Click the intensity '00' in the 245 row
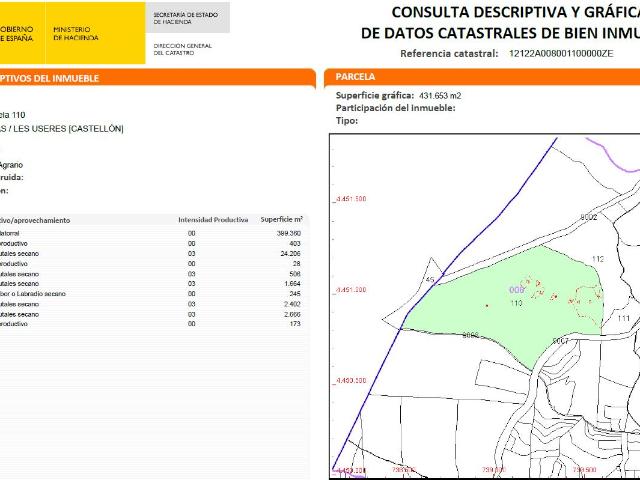Screen dimensions: 640x480 (192, 293)
